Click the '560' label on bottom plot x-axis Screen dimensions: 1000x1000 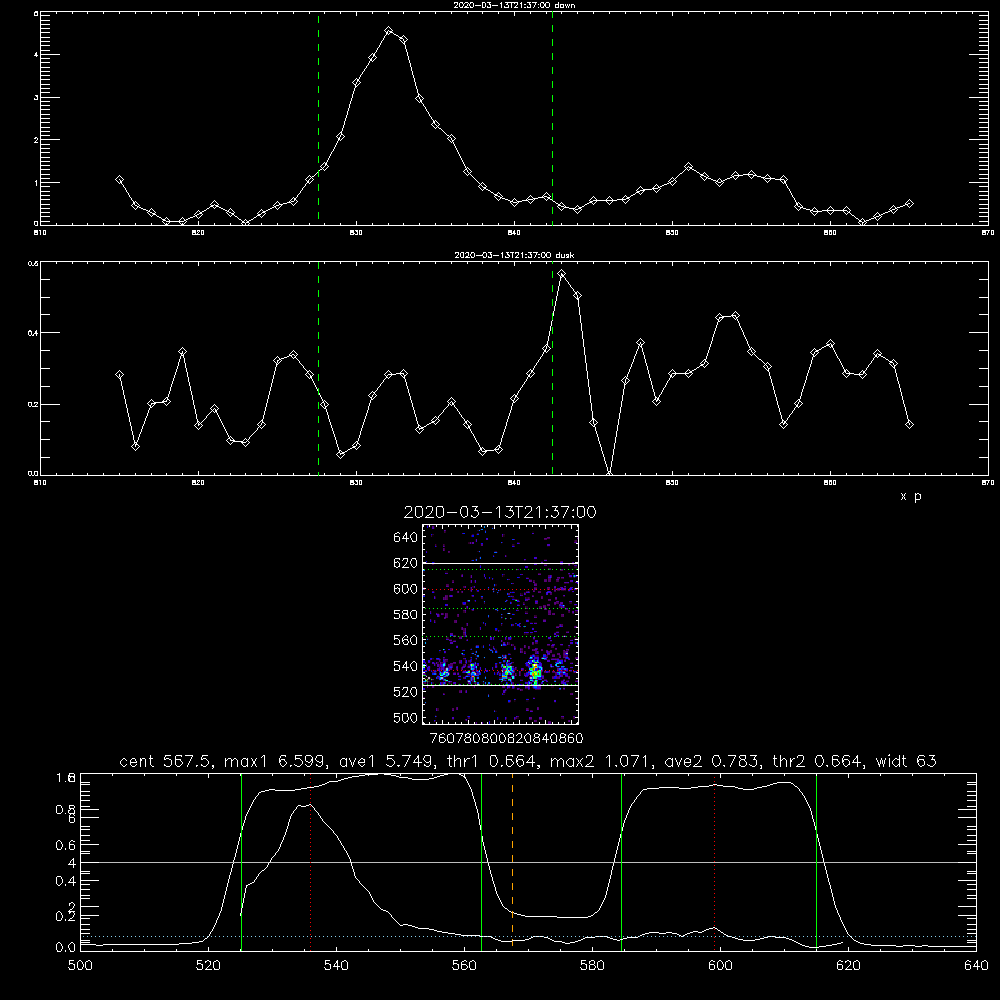tap(464, 966)
